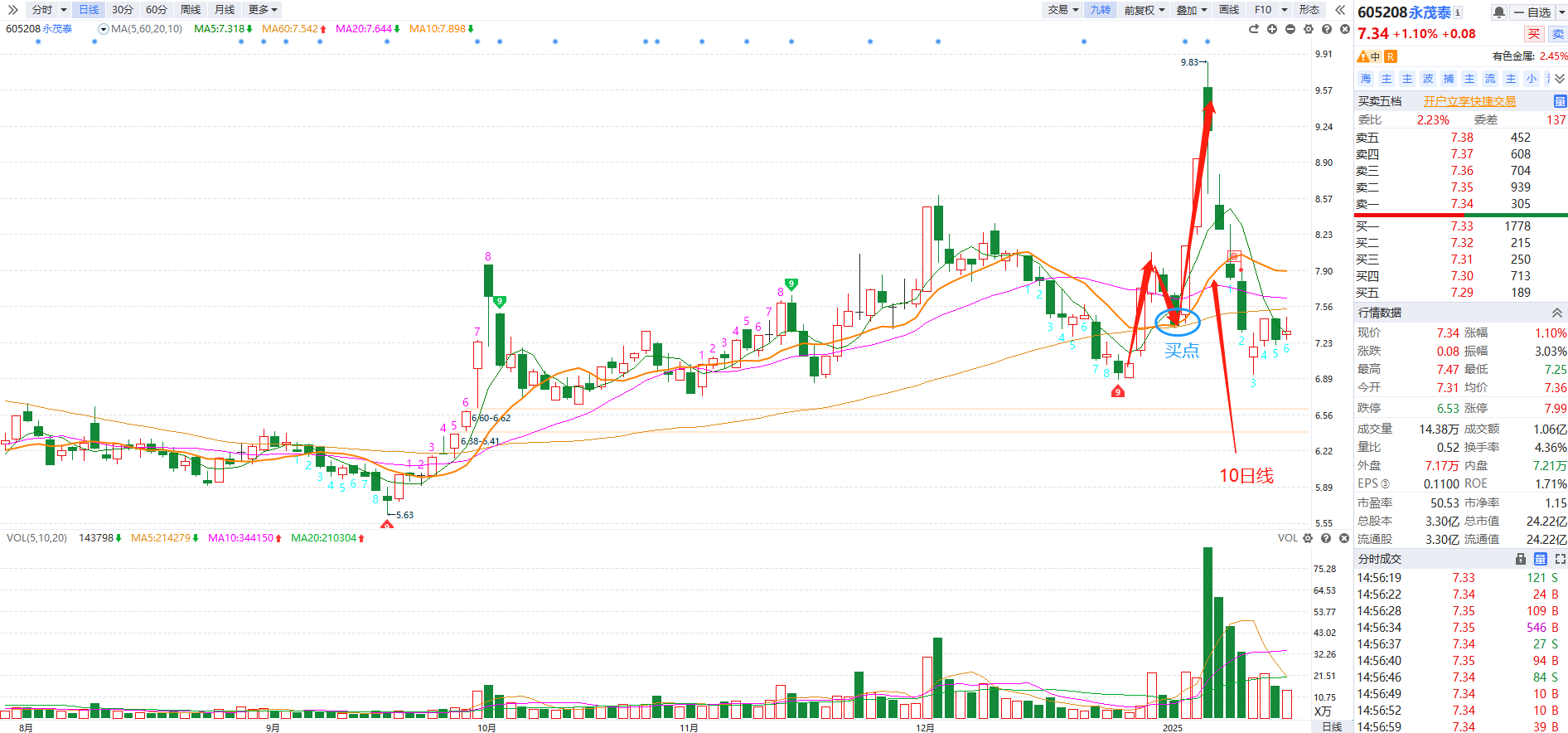Viewport: 1568px width, 733px height.
Task: Click the 小 tag icon
Action: point(1532,79)
